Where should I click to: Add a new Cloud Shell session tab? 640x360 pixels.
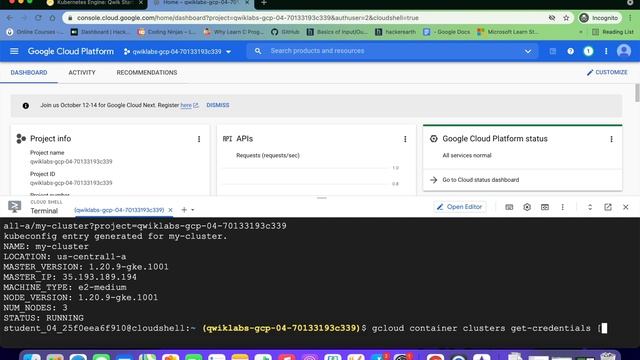pos(184,210)
